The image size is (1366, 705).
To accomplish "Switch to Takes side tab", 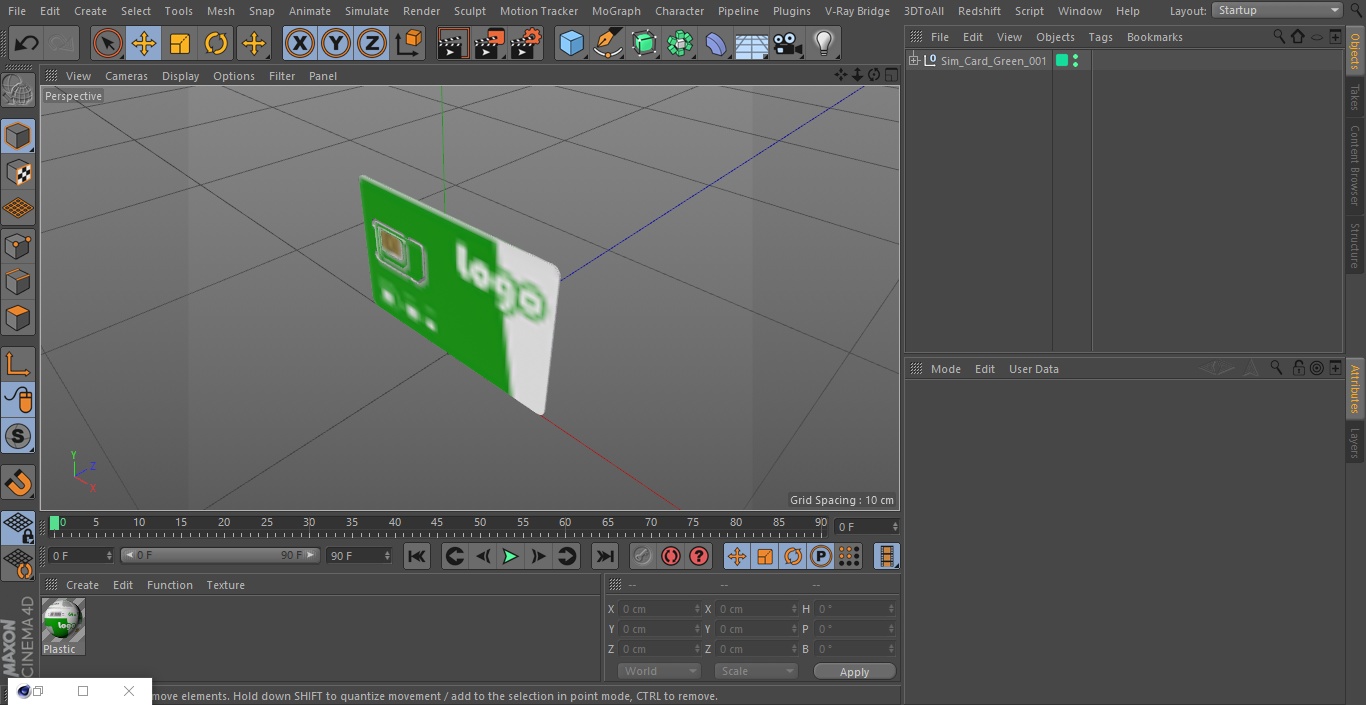I will coord(1355,97).
